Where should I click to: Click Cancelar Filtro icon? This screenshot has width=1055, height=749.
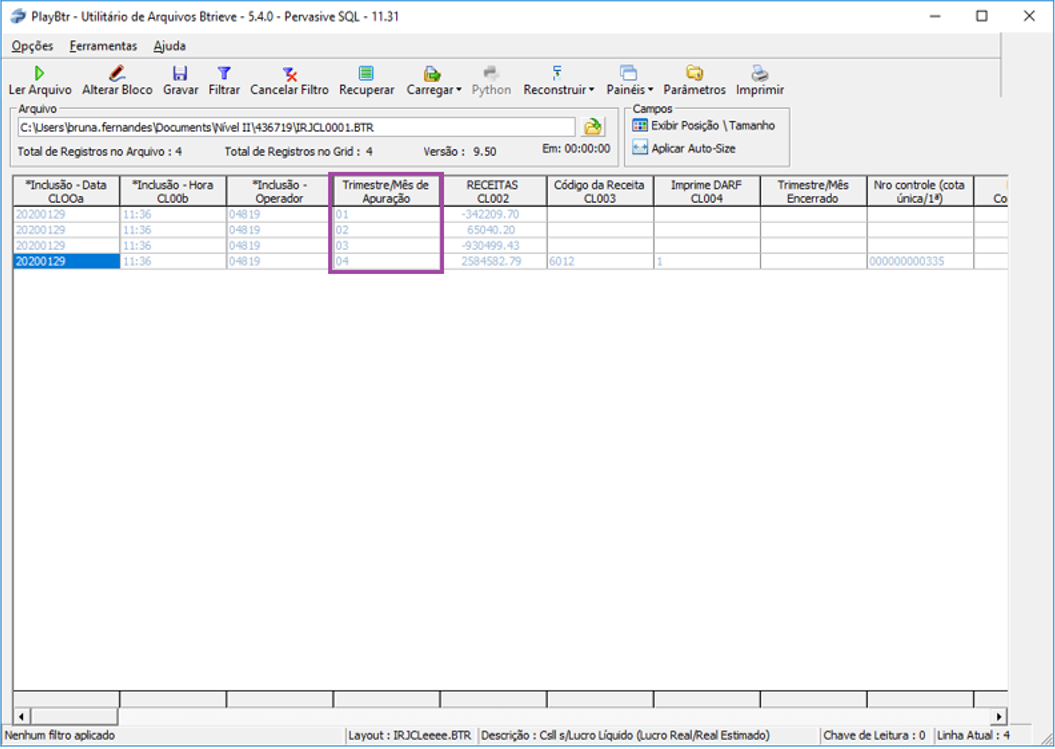pyautogui.click(x=289, y=74)
